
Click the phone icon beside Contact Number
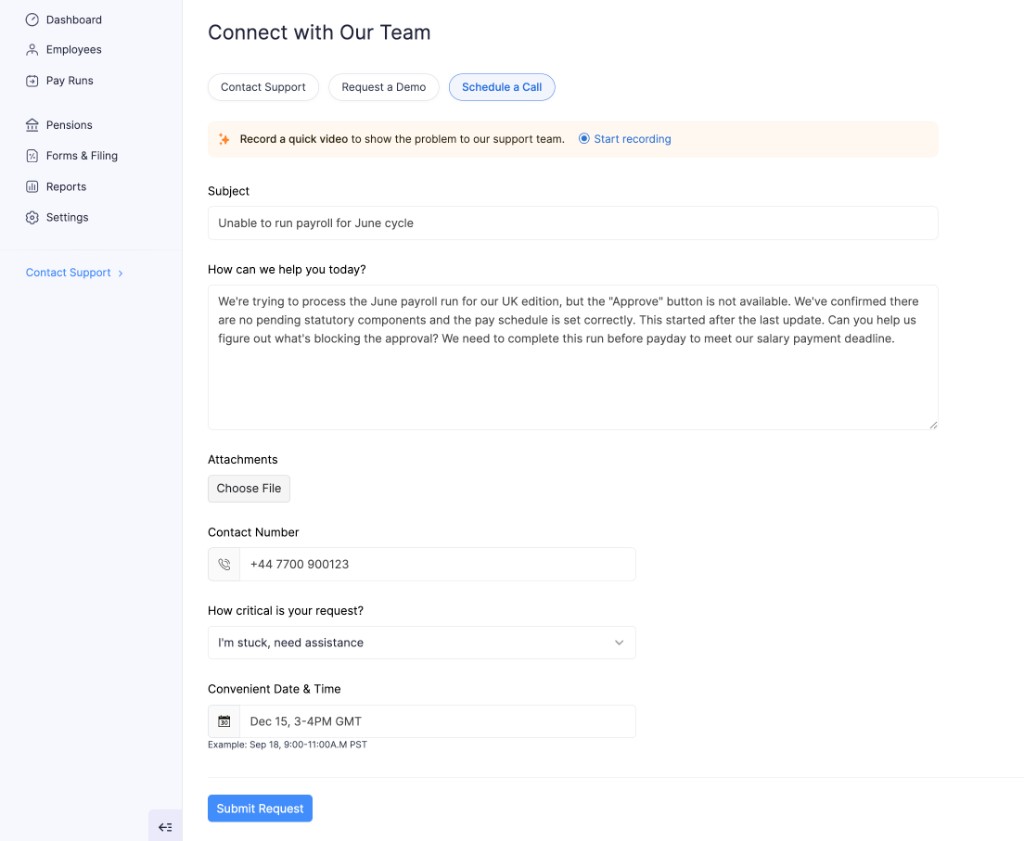coord(224,564)
